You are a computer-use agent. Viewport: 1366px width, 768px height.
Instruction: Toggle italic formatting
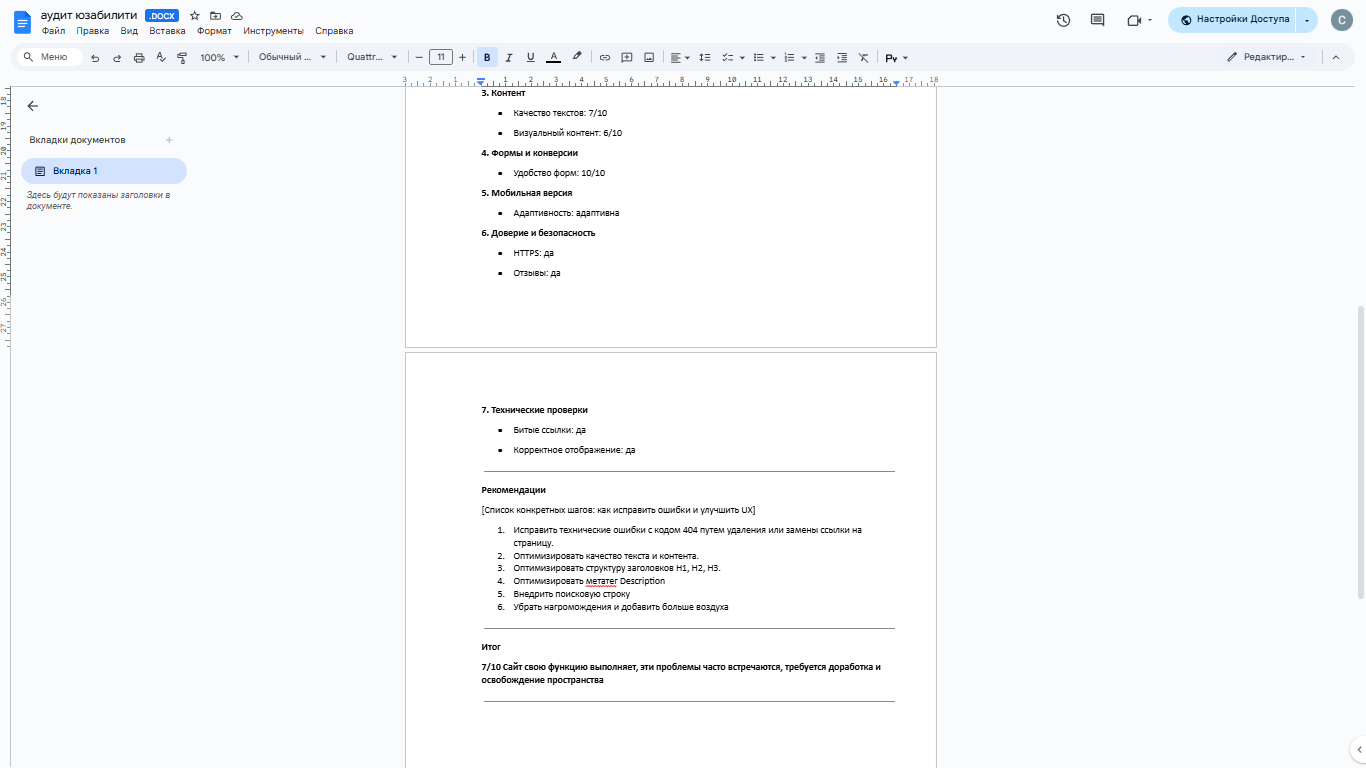(509, 58)
